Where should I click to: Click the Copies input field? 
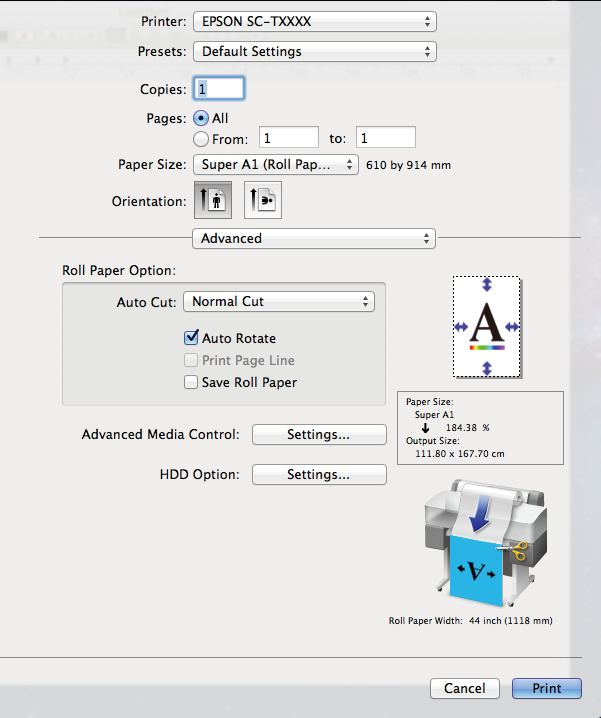[x=219, y=88]
